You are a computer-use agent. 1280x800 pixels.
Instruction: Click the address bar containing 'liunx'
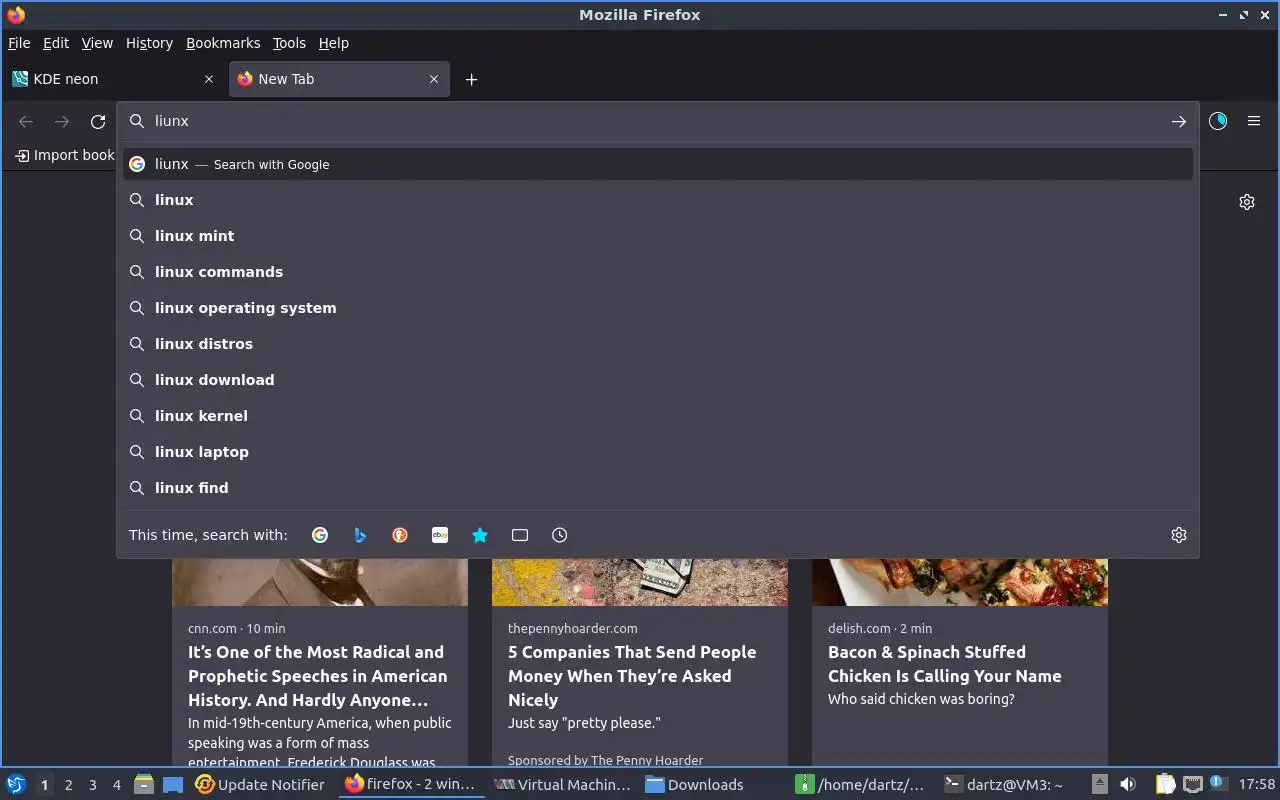[x=658, y=121]
